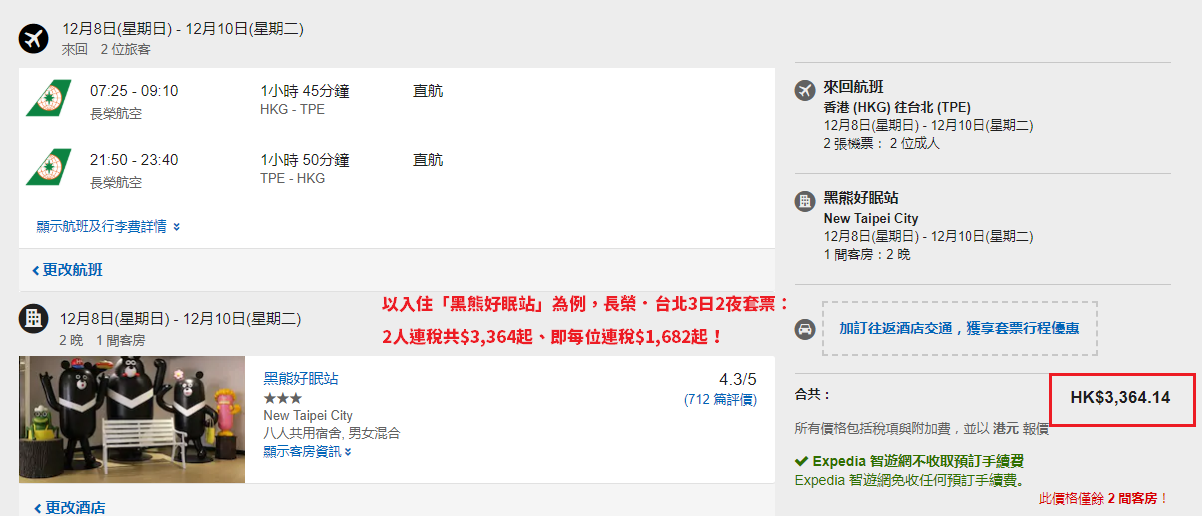Open the 黑熊好眠站 hotel name link
This screenshot has width=1202, height=516.
301,379
